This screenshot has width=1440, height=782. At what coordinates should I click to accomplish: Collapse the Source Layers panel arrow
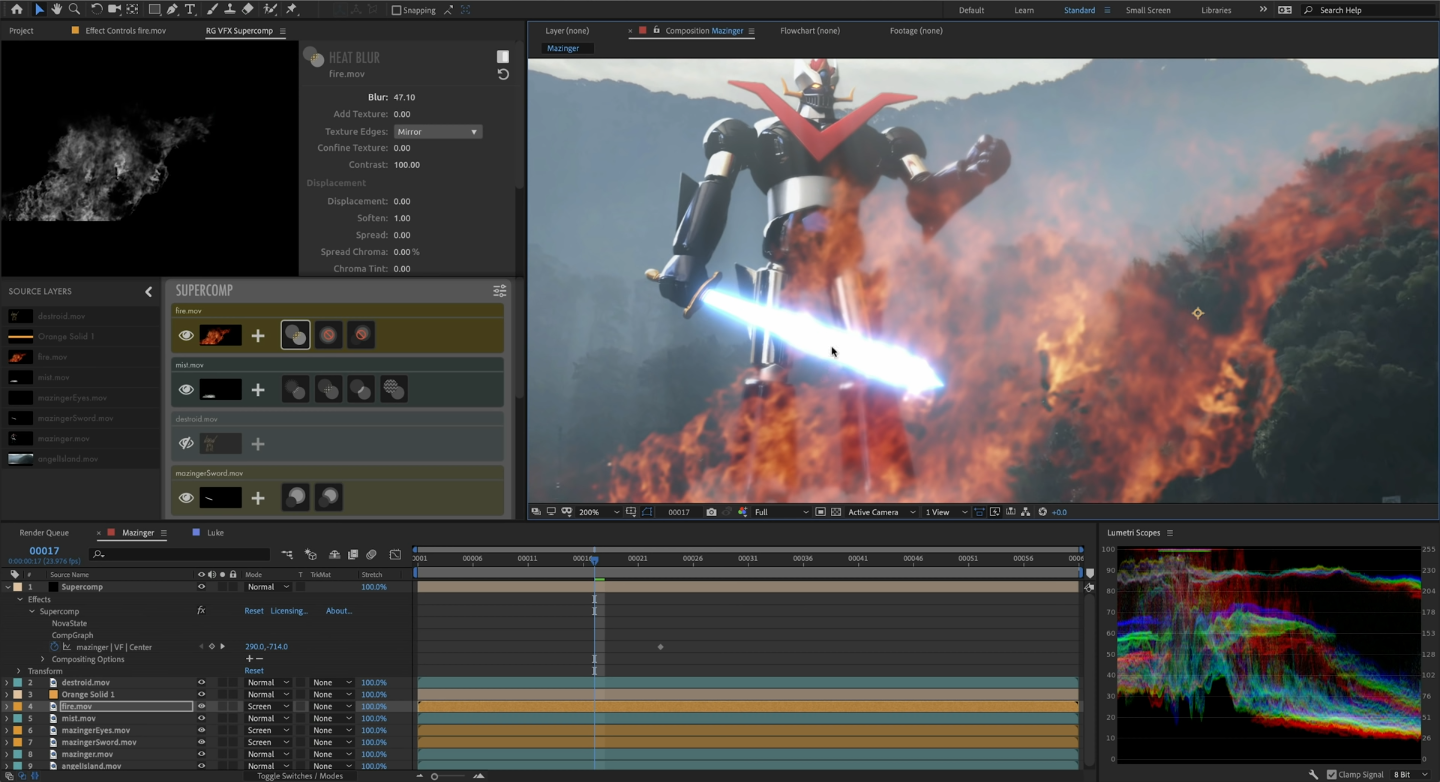[149, 291]
